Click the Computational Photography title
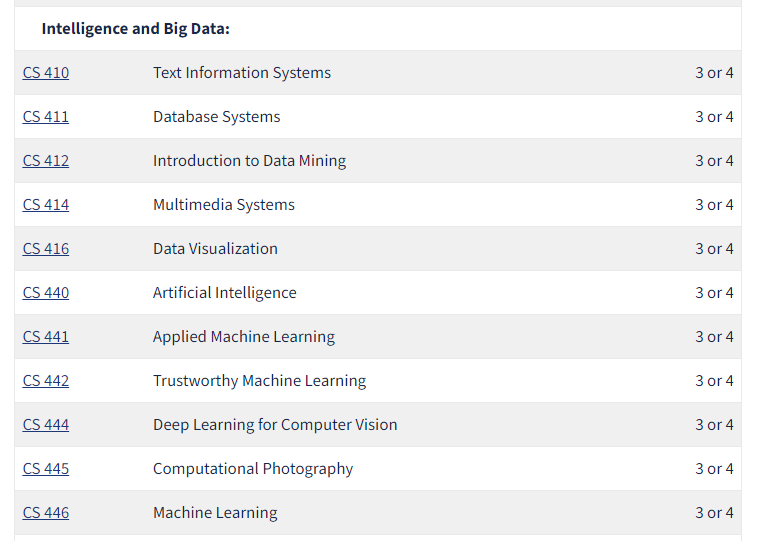 point(253,469)
